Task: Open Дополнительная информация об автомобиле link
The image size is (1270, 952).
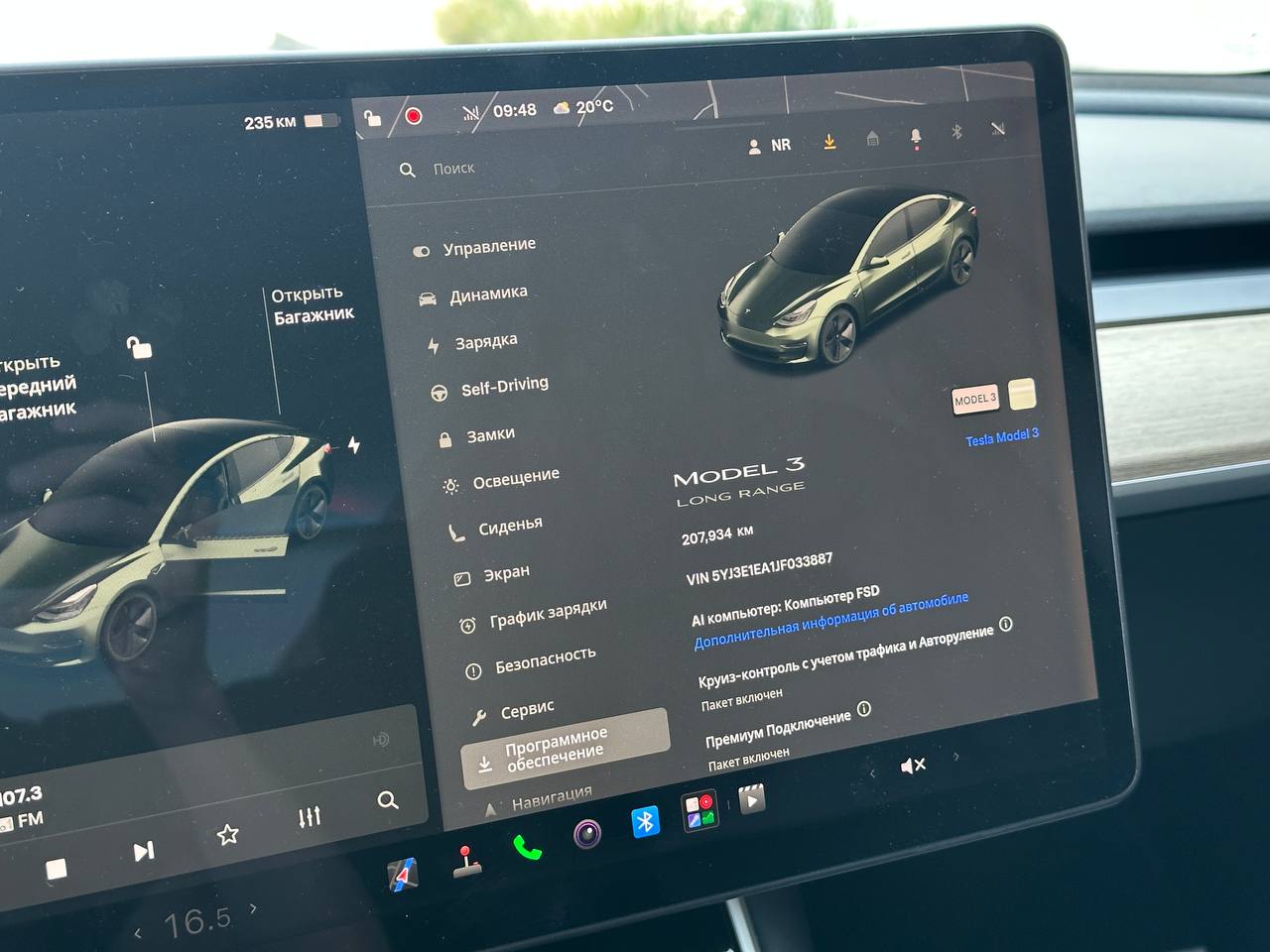Action: (x=831, y=621)
